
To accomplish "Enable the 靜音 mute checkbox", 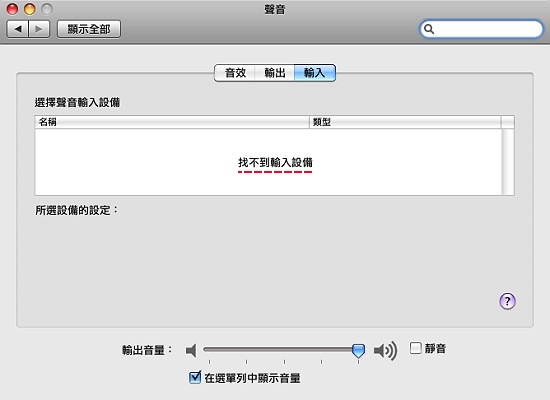I will click(416, 348).
